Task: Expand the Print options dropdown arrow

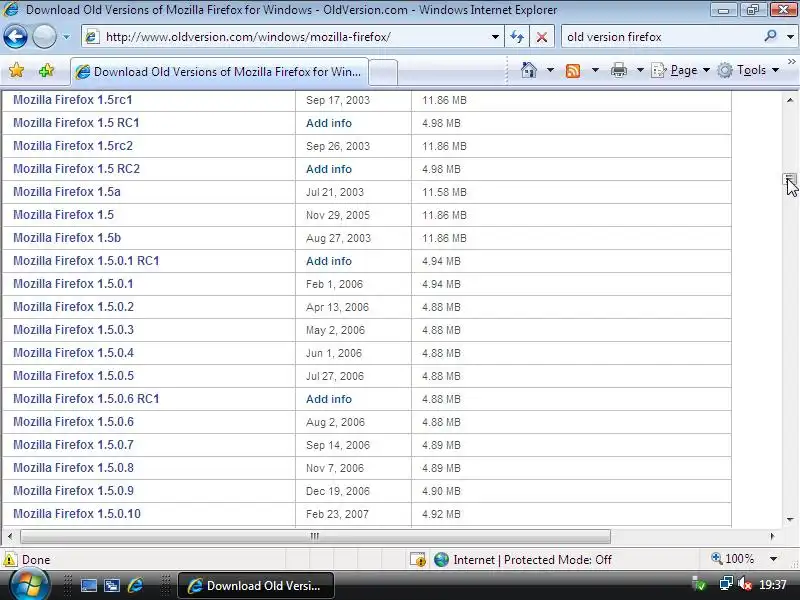Action: [x=640, y=70]
